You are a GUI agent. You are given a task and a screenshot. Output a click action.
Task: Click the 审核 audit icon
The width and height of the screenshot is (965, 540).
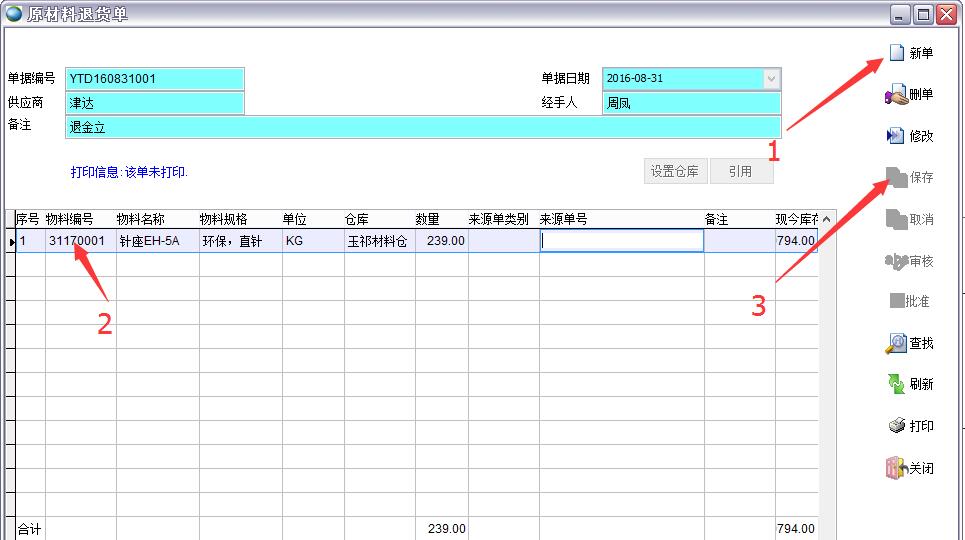pyautogui.click(x=896, y=261)
